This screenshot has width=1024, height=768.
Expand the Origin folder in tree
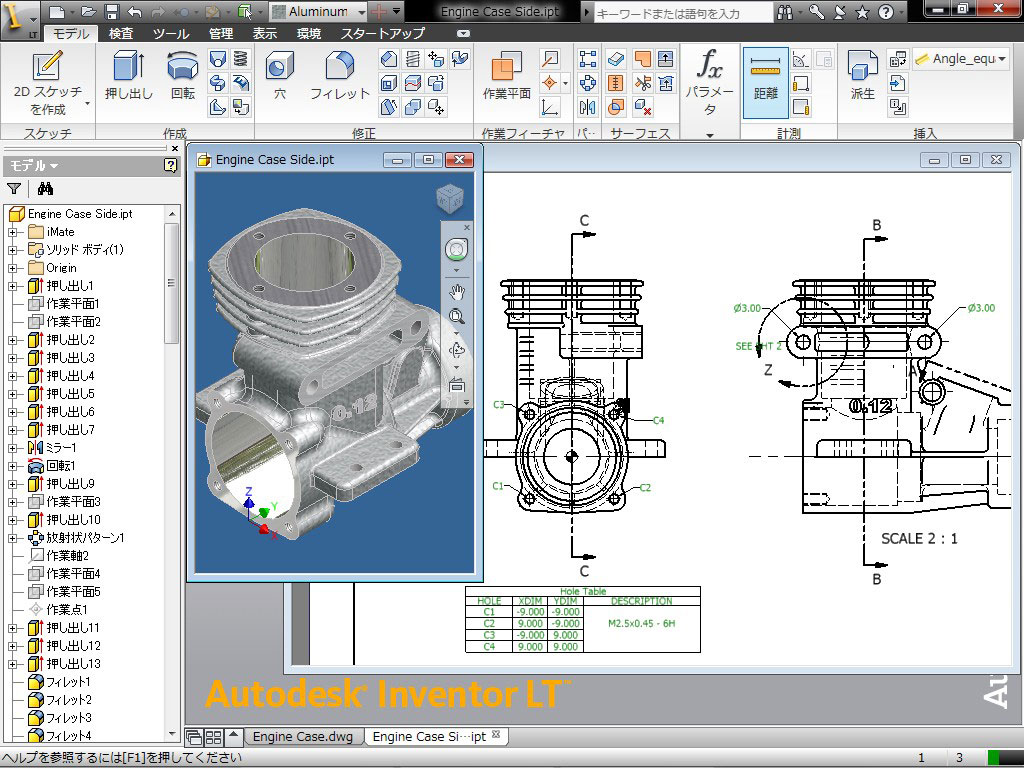pyautogui.click(x=14, y=268)
